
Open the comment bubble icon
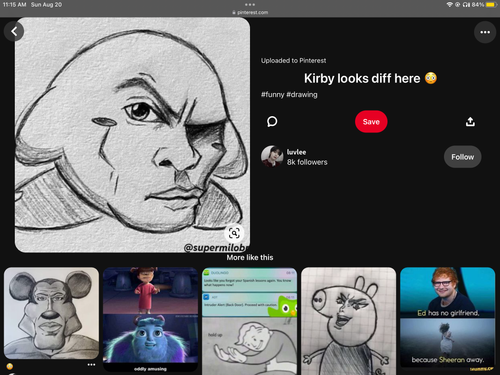[x=272, y=122]
